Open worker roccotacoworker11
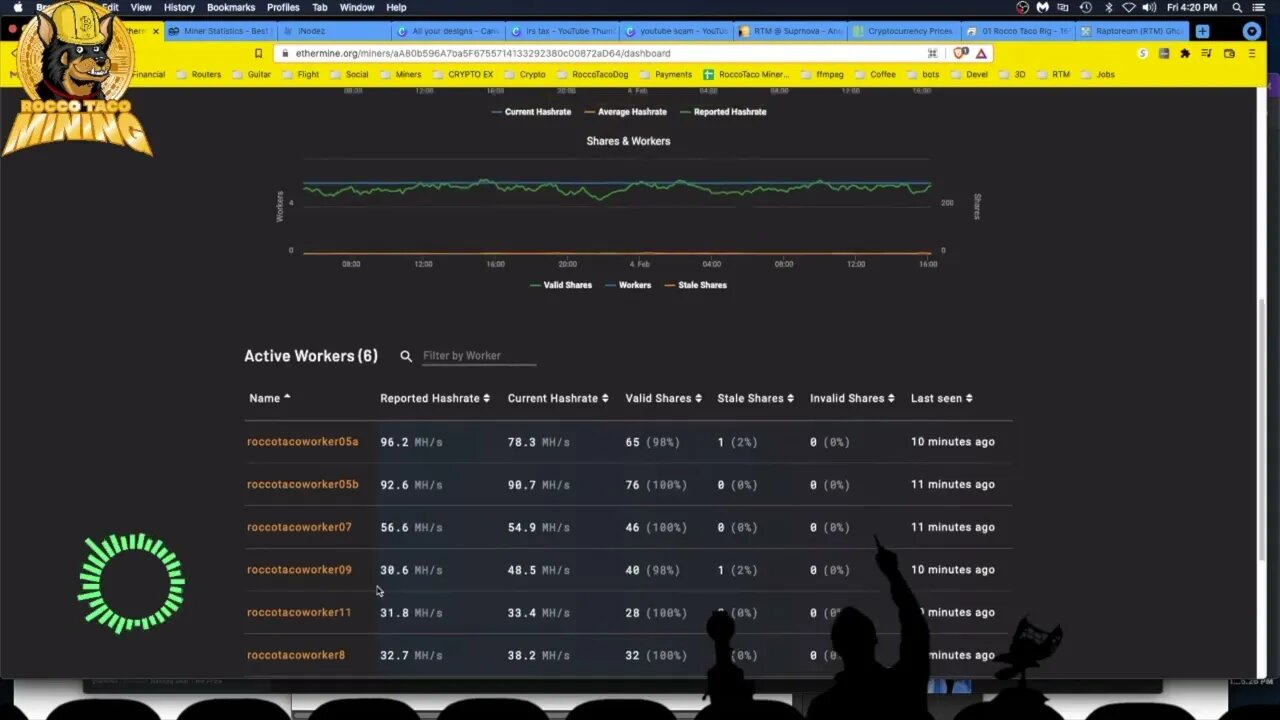Screen dimensions: 1280x720 coord(299,613)
